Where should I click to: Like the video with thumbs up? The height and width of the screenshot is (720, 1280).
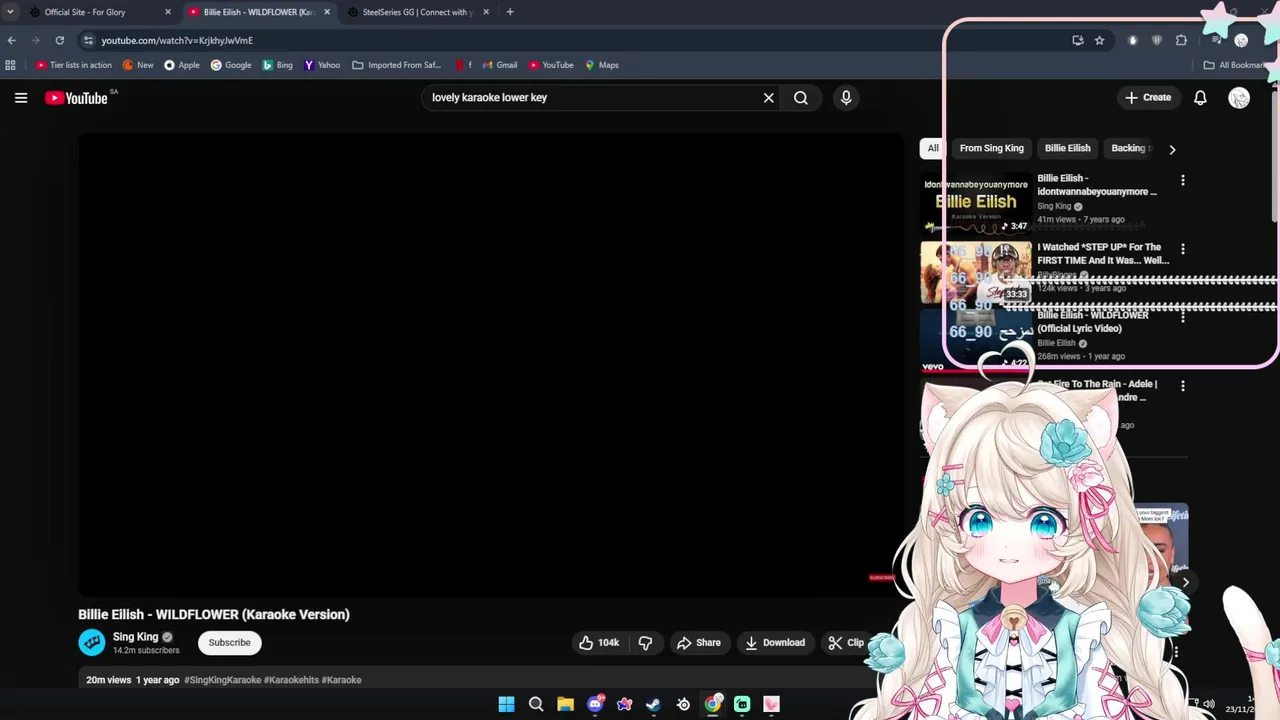pyautogui.click(x=599, y=643)
